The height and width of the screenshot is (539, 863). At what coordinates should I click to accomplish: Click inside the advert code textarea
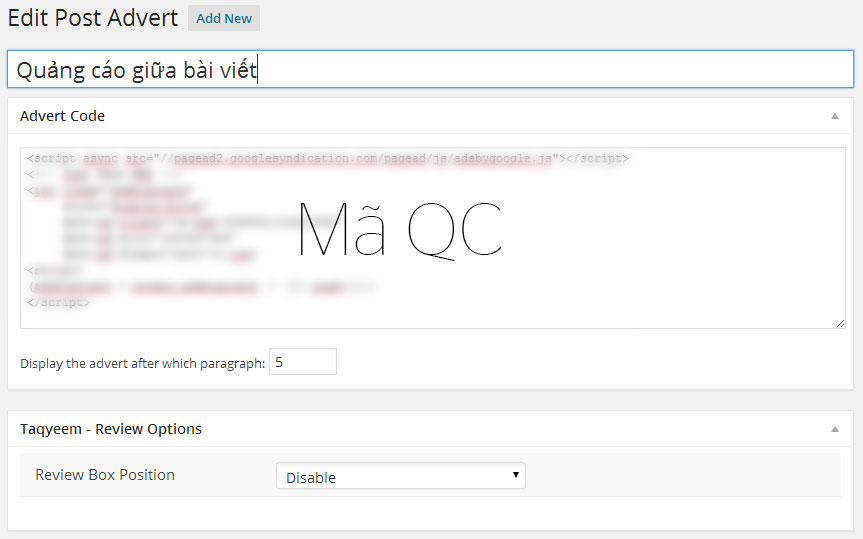tap(433, 238)
